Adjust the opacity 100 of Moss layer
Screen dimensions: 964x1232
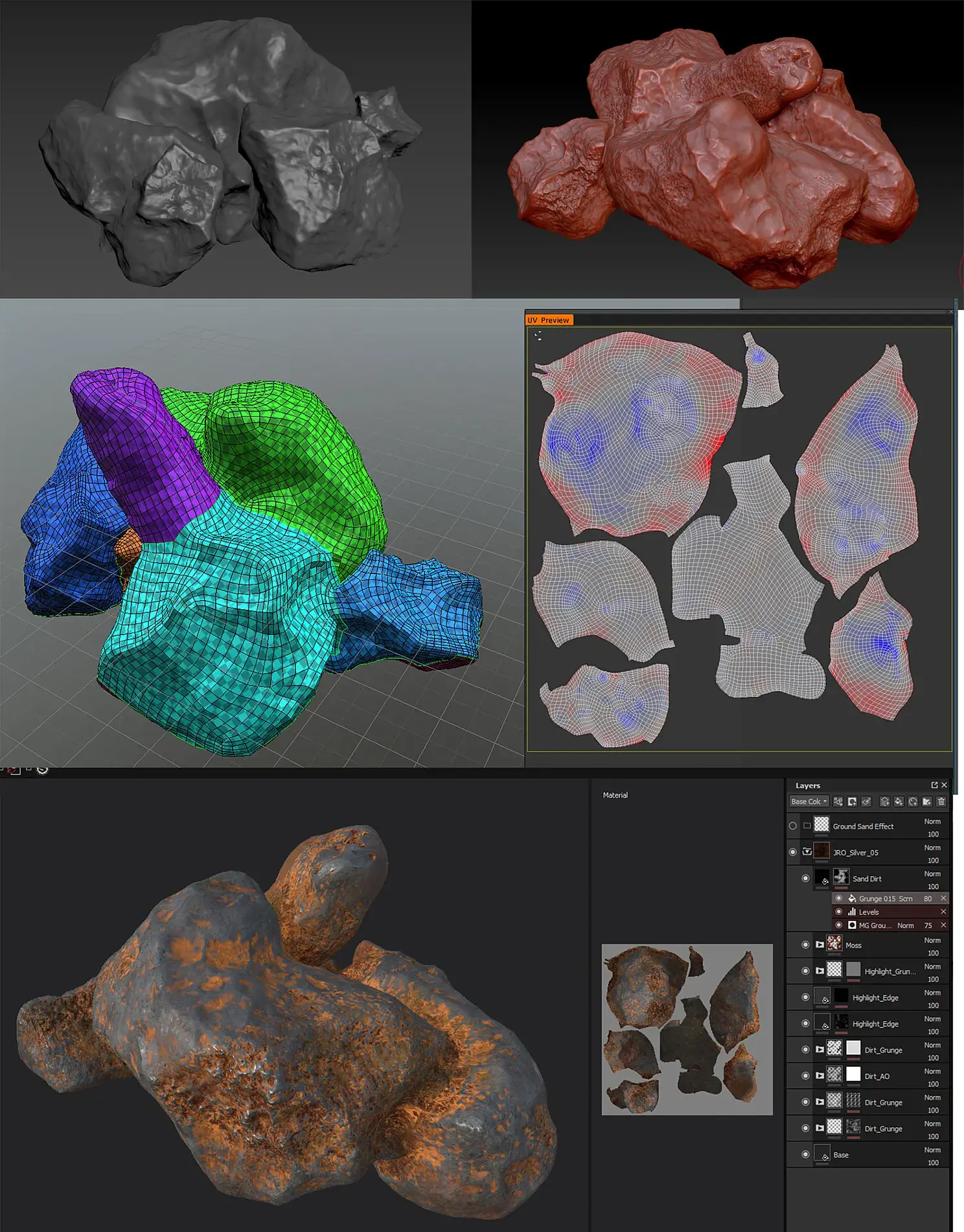click(933, 953)
